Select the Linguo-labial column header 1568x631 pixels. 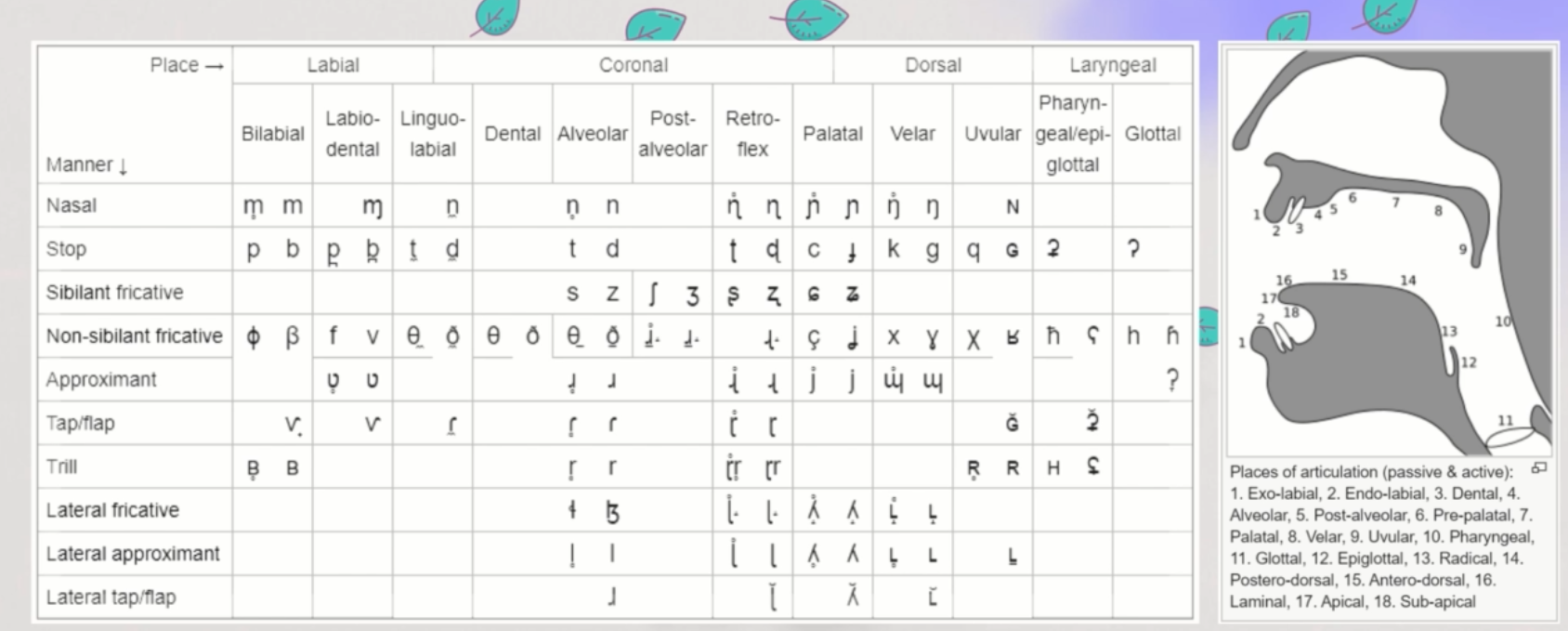[432, 134]
